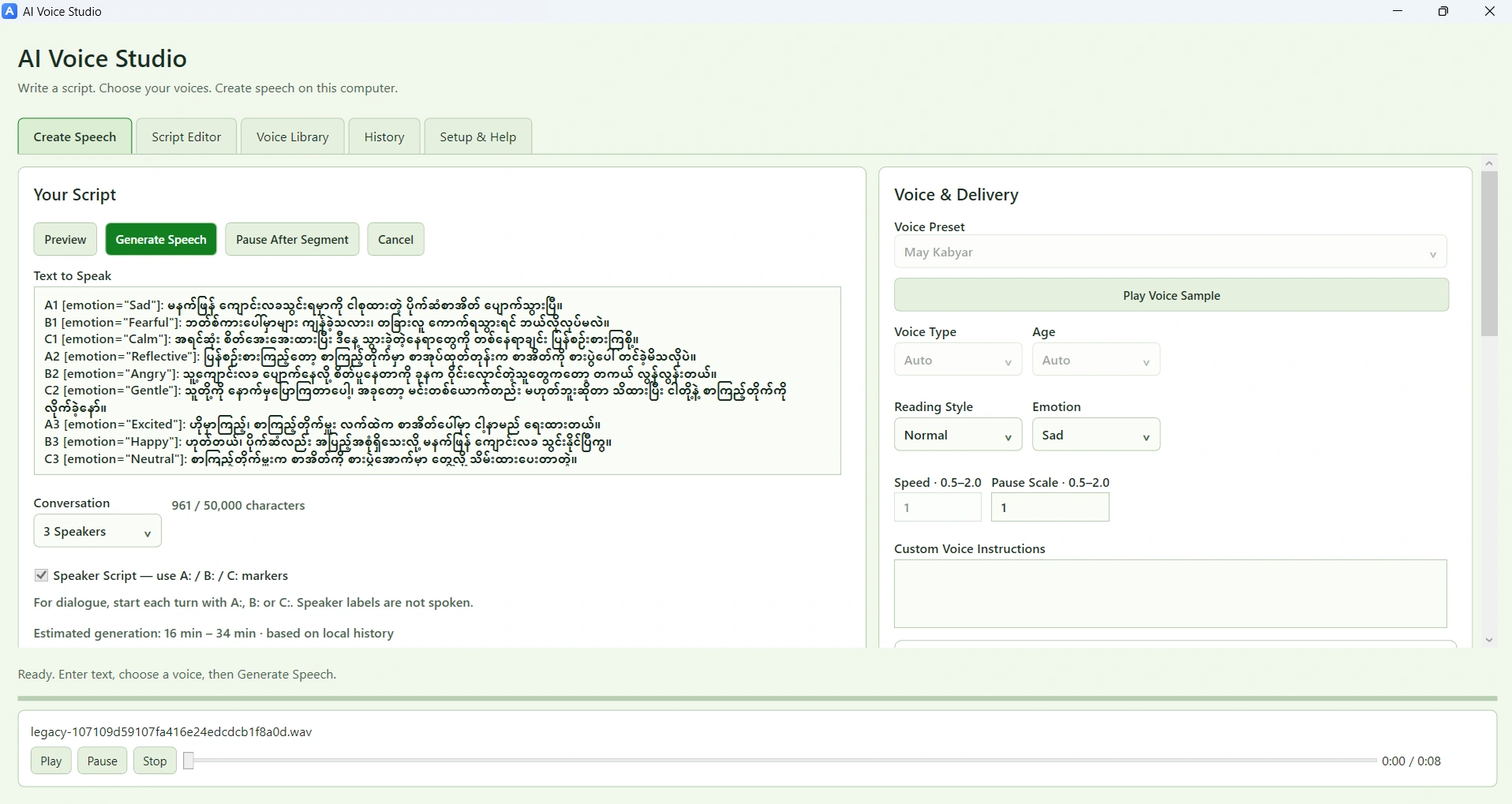The image size is (1512, 804).
Task: Click the A3 emotion="Excited" script line
Action: coord(323,424)
